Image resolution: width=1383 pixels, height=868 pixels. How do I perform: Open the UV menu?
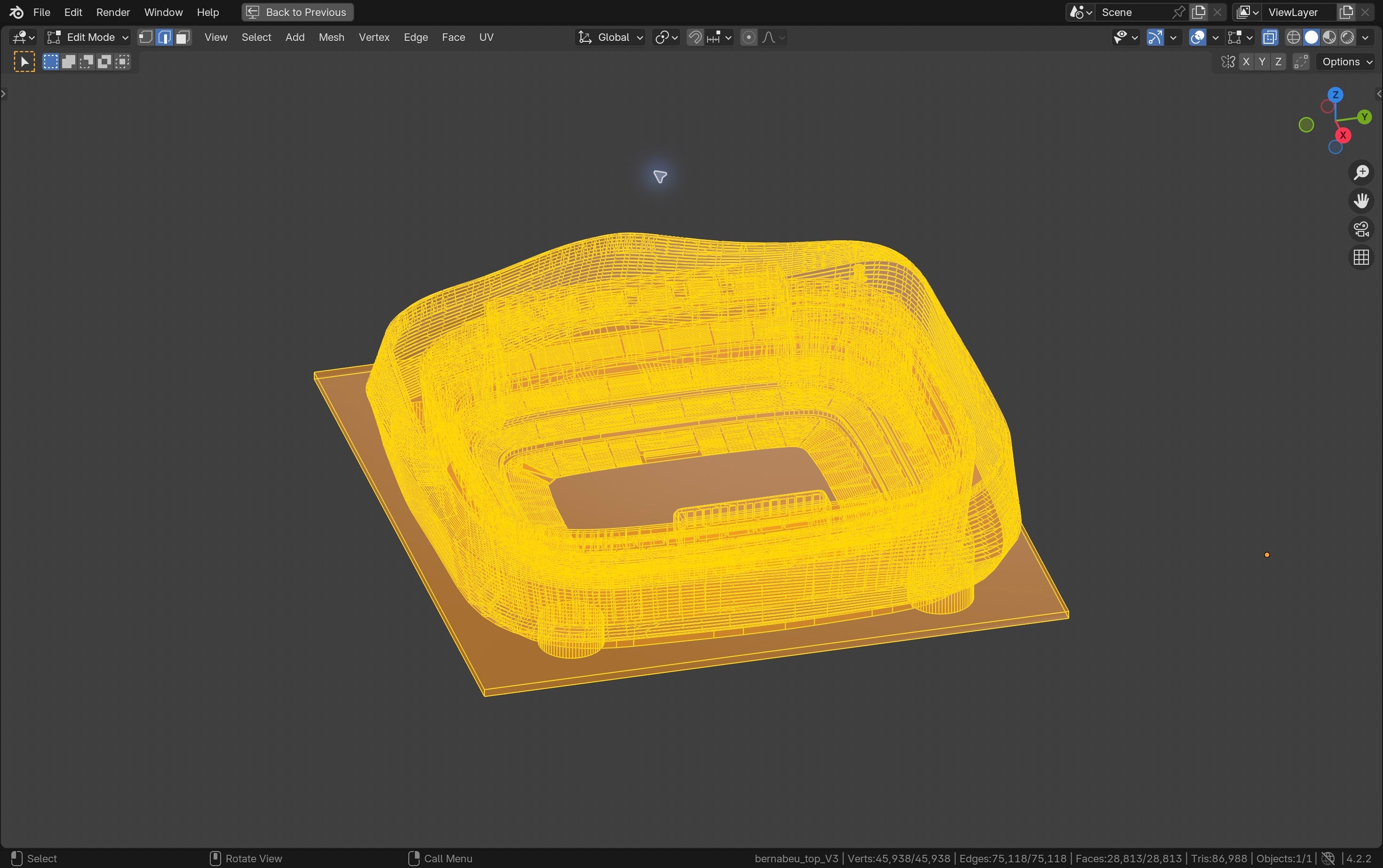486,37
